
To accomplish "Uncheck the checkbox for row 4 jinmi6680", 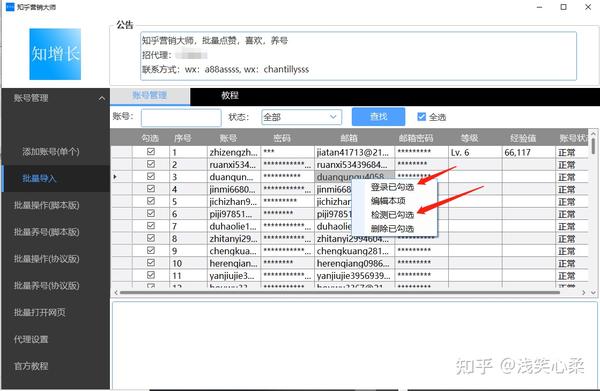I will coord(151,189).
